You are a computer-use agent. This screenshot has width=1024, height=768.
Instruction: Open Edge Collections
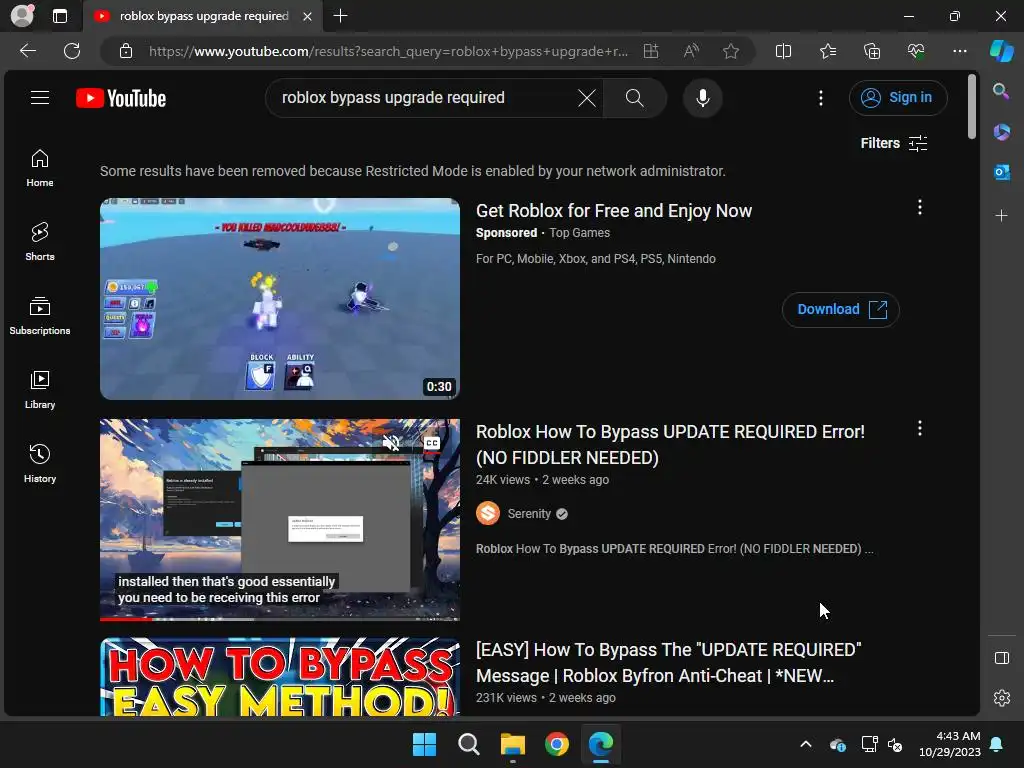(872, 51)
